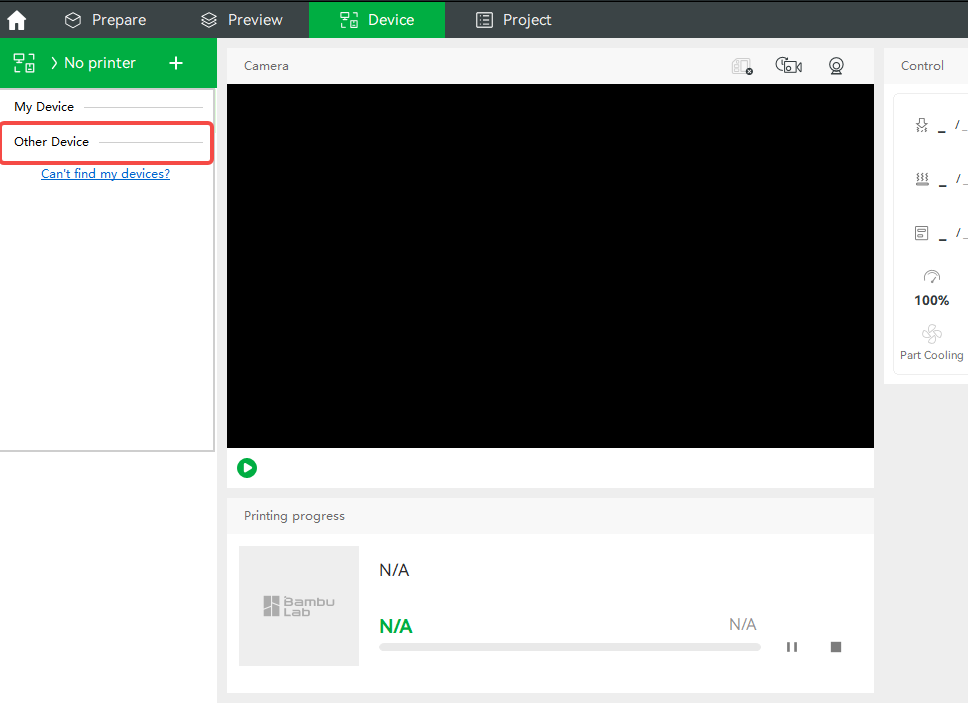Viewport: 968px width, 703px height.
Task: Click the Printing progress header
Action: coord(294,516)
